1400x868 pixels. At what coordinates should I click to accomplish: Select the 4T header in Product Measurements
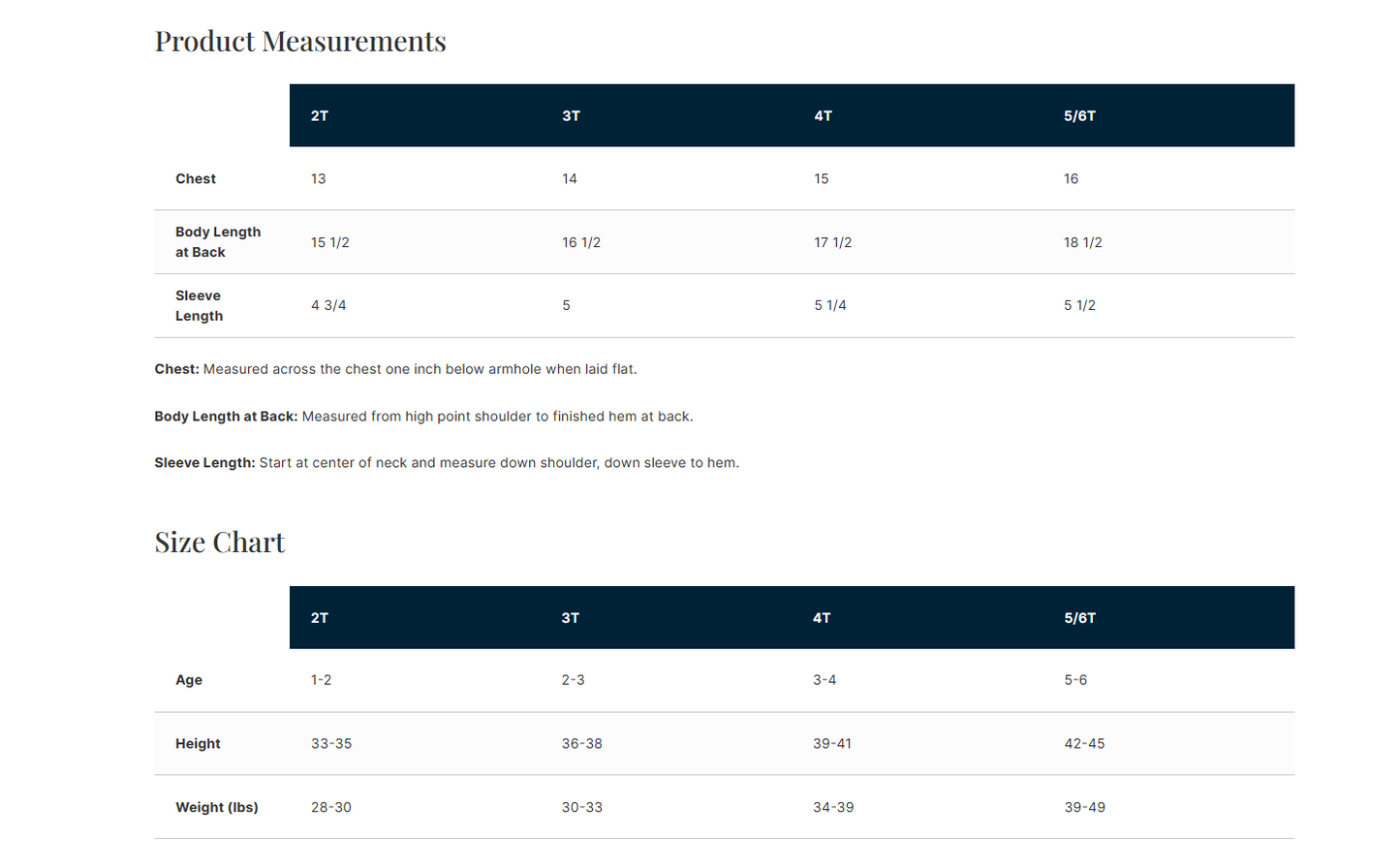[823, 116]
